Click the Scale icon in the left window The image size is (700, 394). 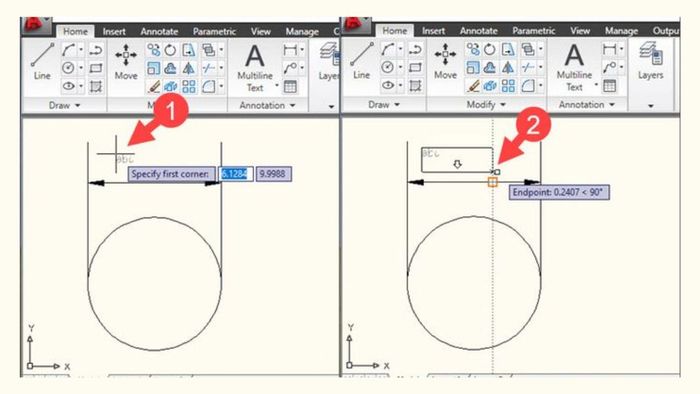[154, 68]
